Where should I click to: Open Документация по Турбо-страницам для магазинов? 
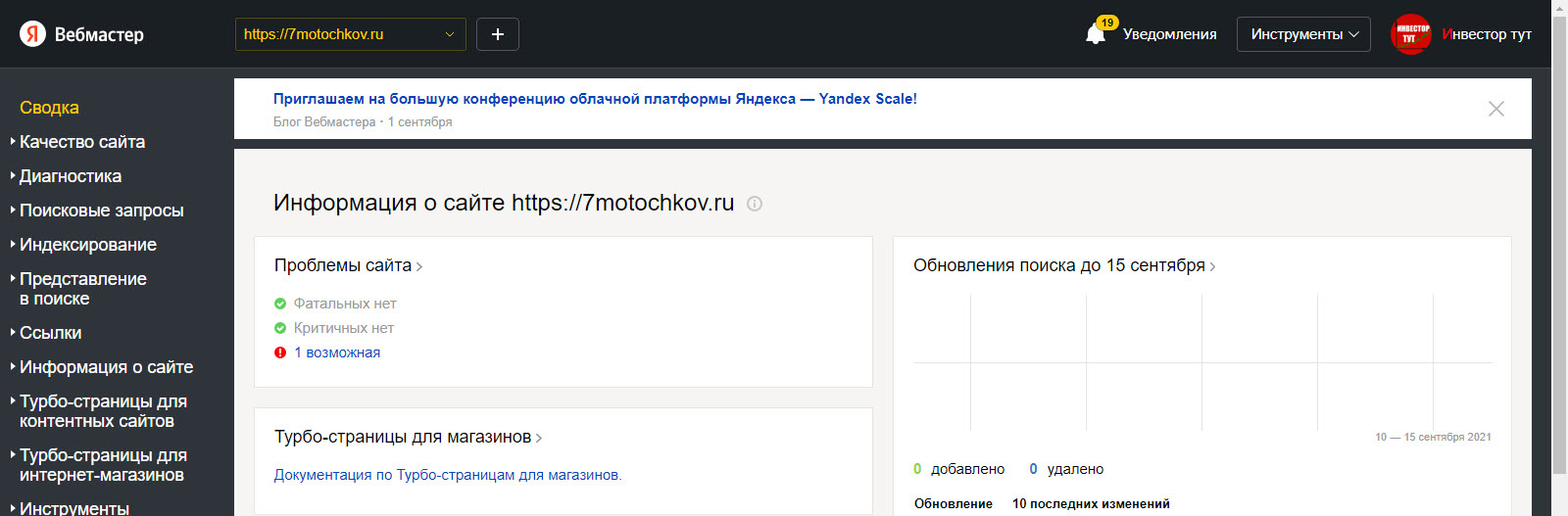(448, 475)
